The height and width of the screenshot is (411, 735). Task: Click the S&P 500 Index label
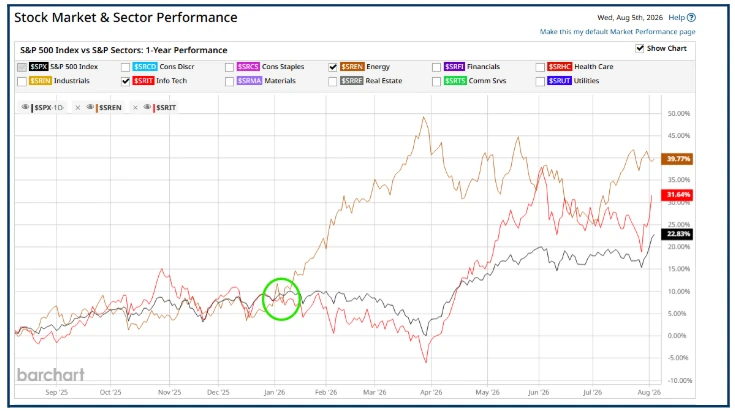click(x=74, y=67)
